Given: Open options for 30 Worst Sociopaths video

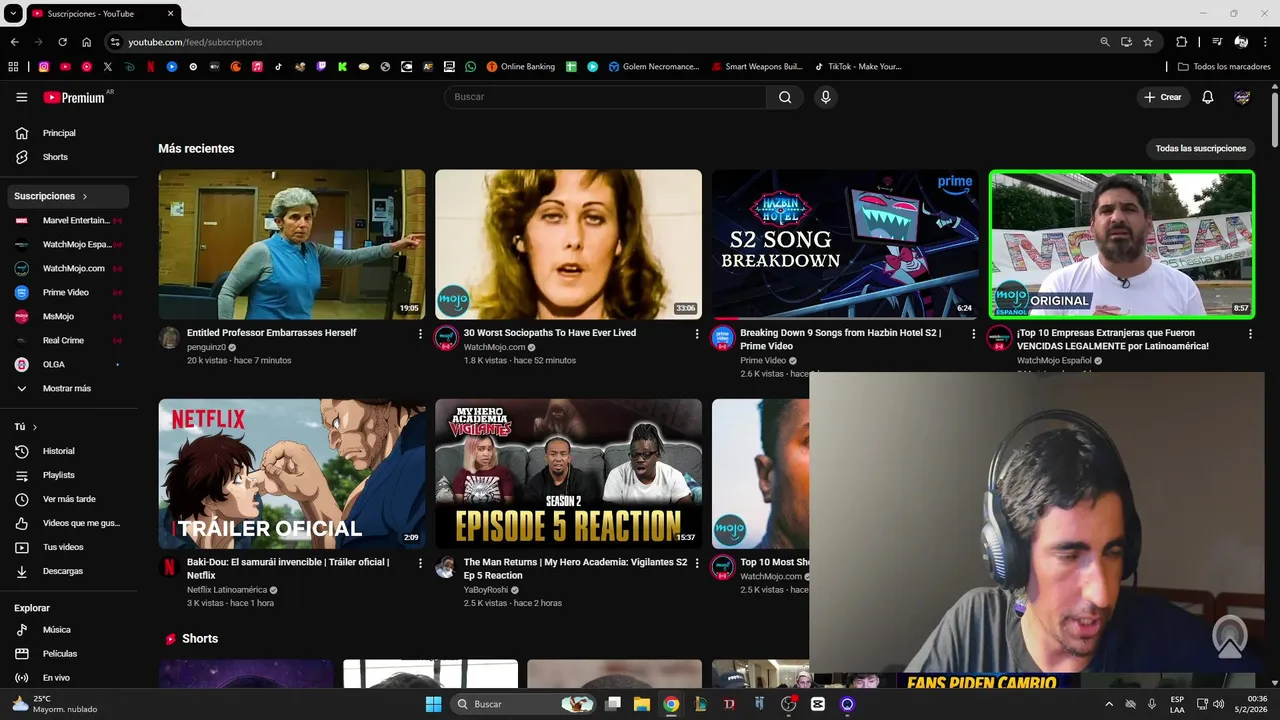Looking at the screenshot, I should pos(697,334).
